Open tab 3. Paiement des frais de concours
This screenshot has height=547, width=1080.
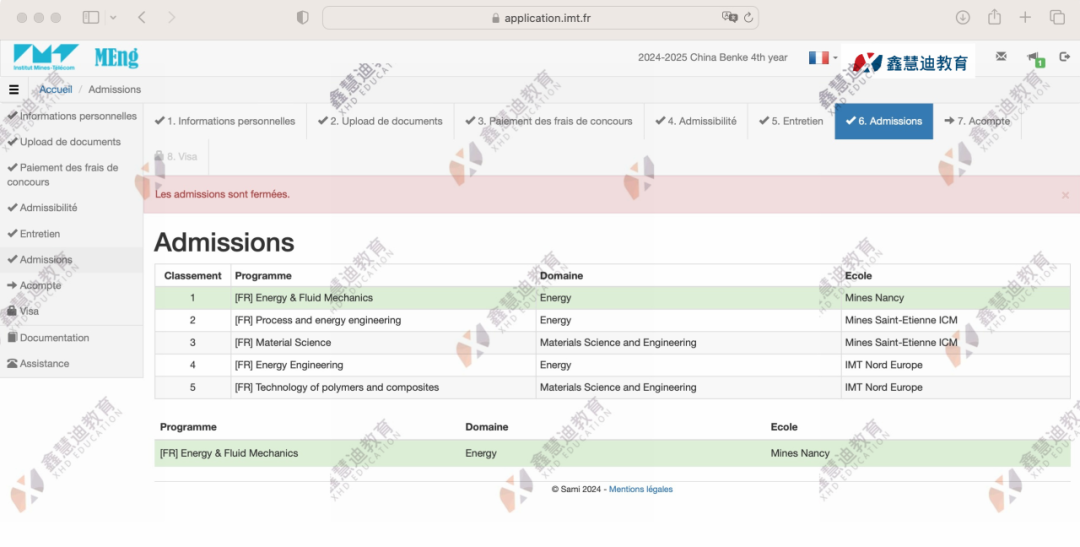pyautogui.click(x=549, y=121)
